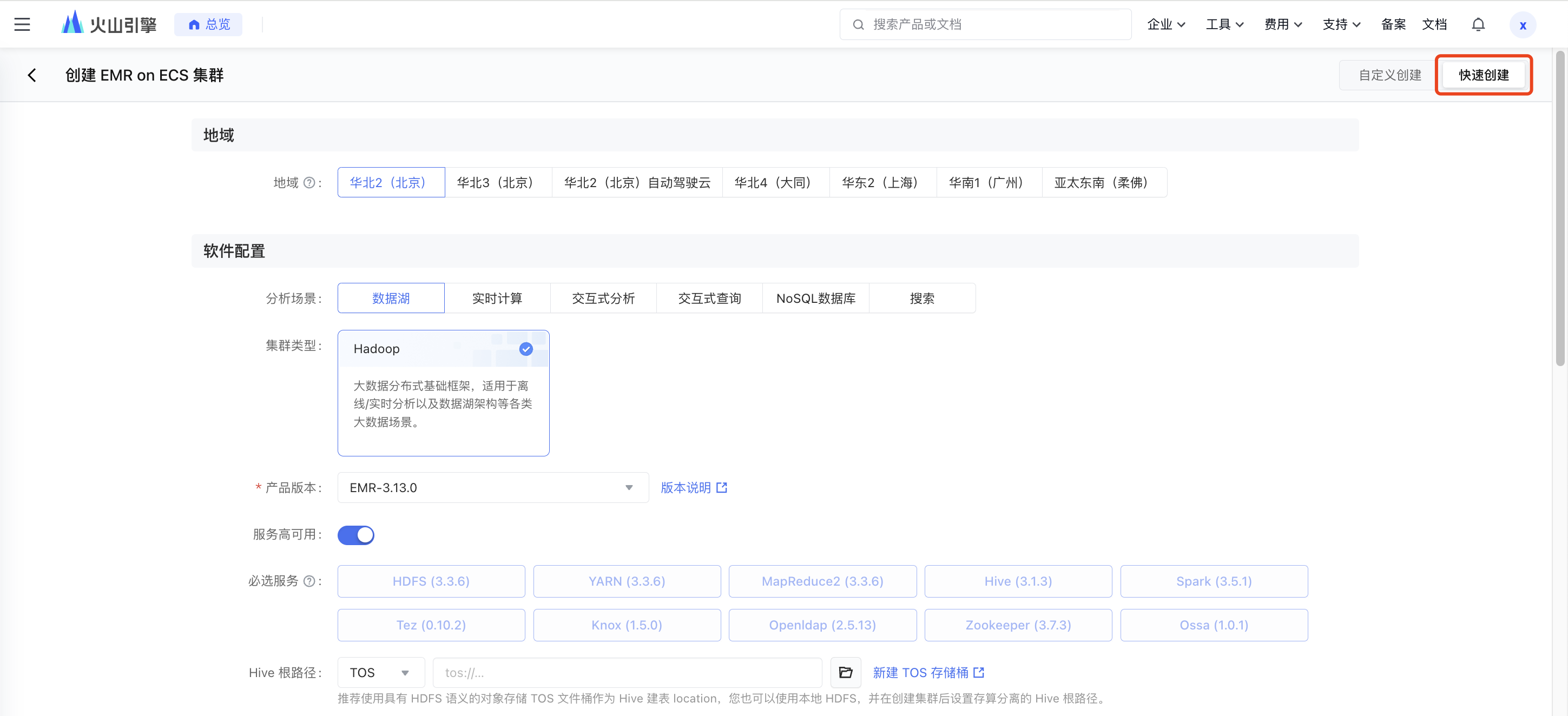1568x716 pixels.
Task: Choose the 交互式分析 analysis scenario
Action: point(603,298)
